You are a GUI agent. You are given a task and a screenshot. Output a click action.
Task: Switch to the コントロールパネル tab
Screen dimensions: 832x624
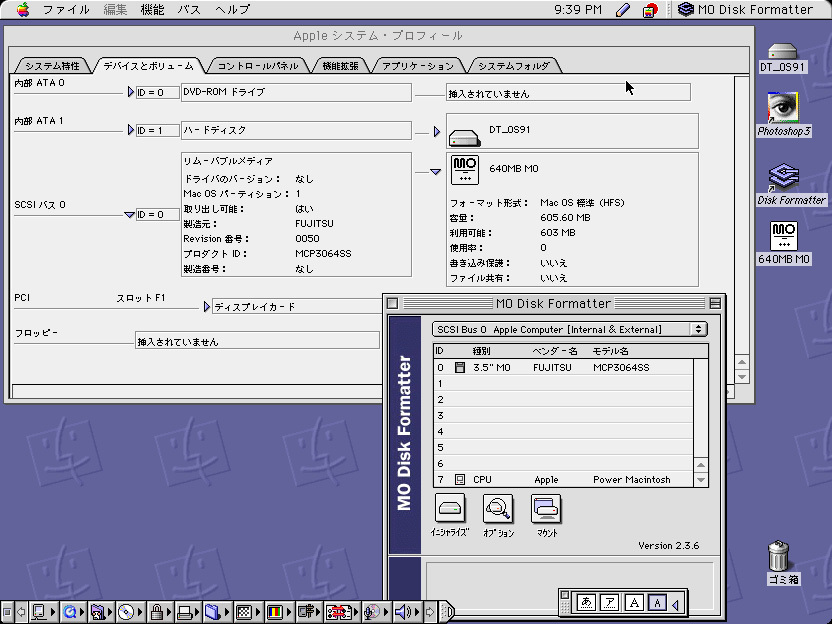pyautogui.click(x=258, y=66)
